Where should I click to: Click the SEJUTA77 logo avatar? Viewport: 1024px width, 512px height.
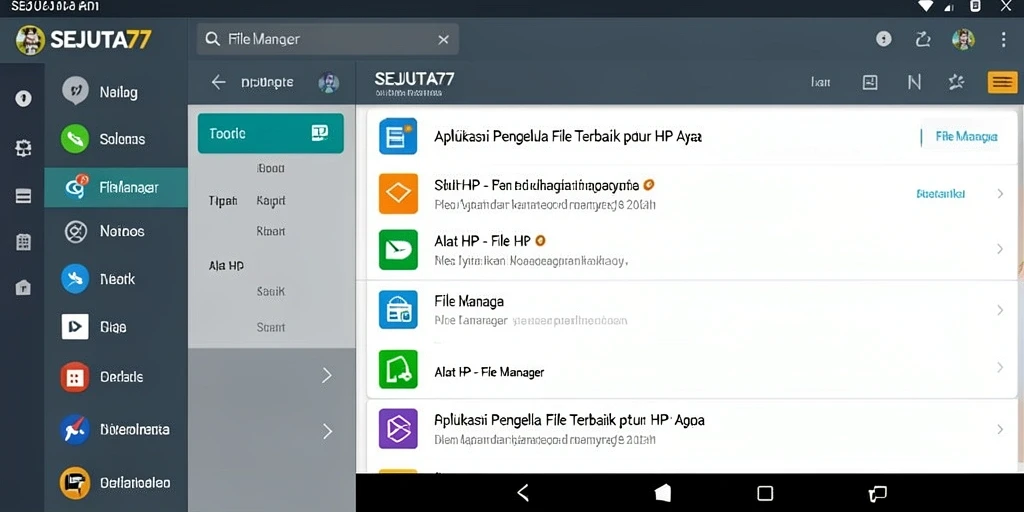(30, 40)
